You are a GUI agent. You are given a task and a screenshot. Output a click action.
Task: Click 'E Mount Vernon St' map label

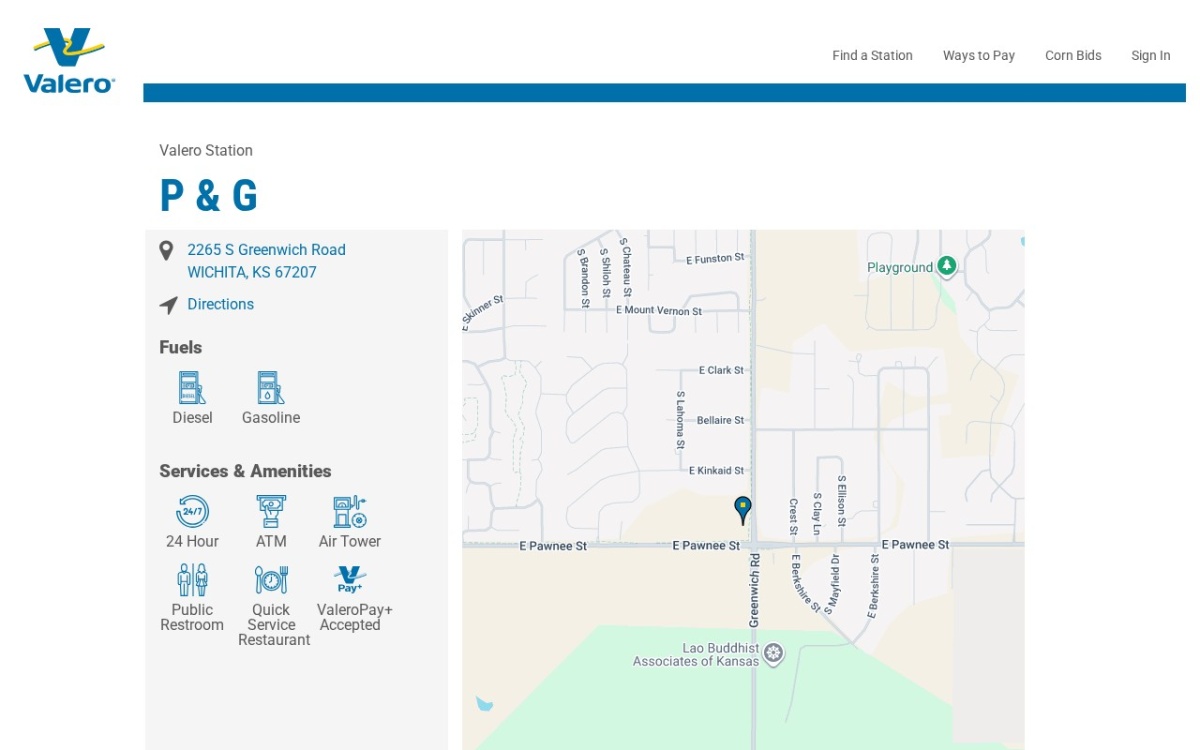click(x=659, y=311)
